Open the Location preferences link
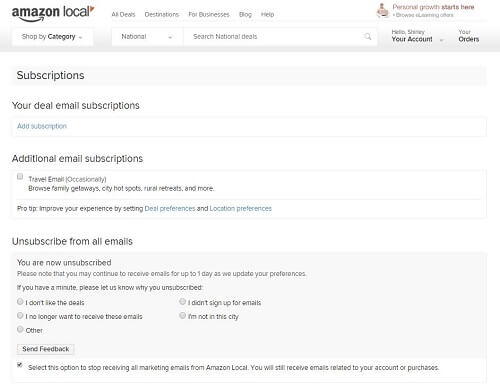Image resolution: width=500 pixels, height=389 pixels. pos(241,208)
